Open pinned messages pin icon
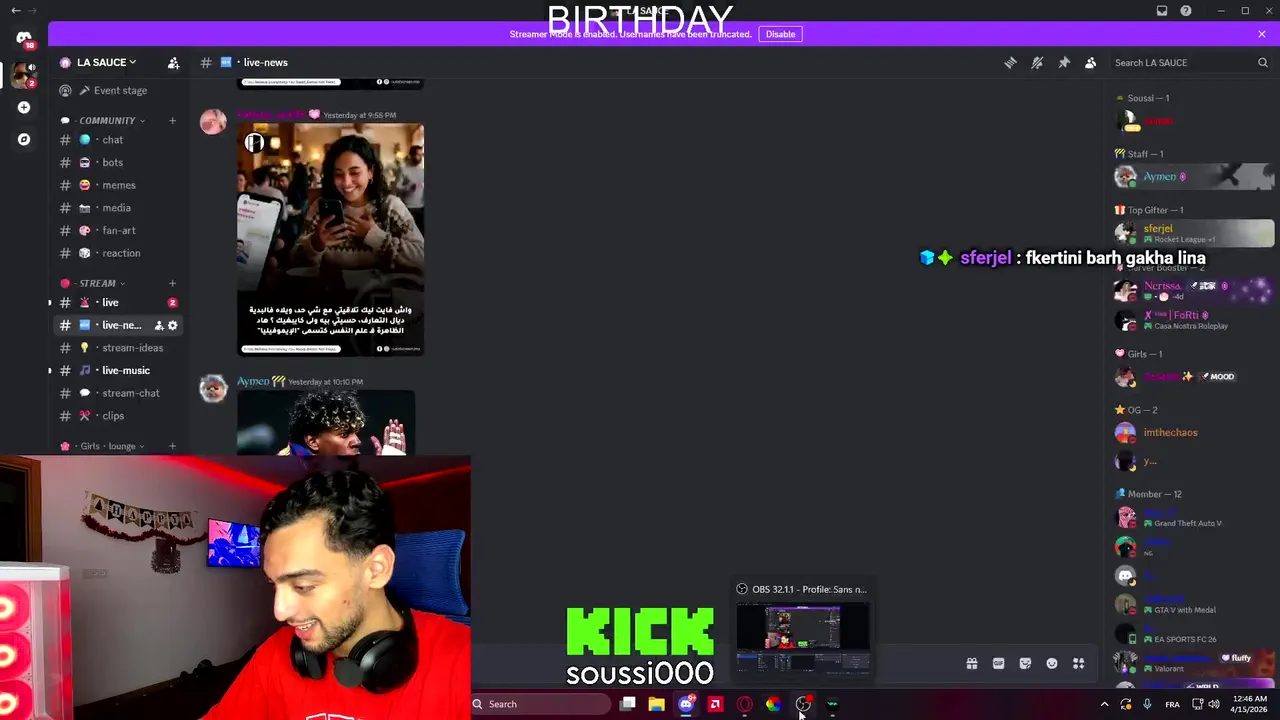 pos(1064,63)
